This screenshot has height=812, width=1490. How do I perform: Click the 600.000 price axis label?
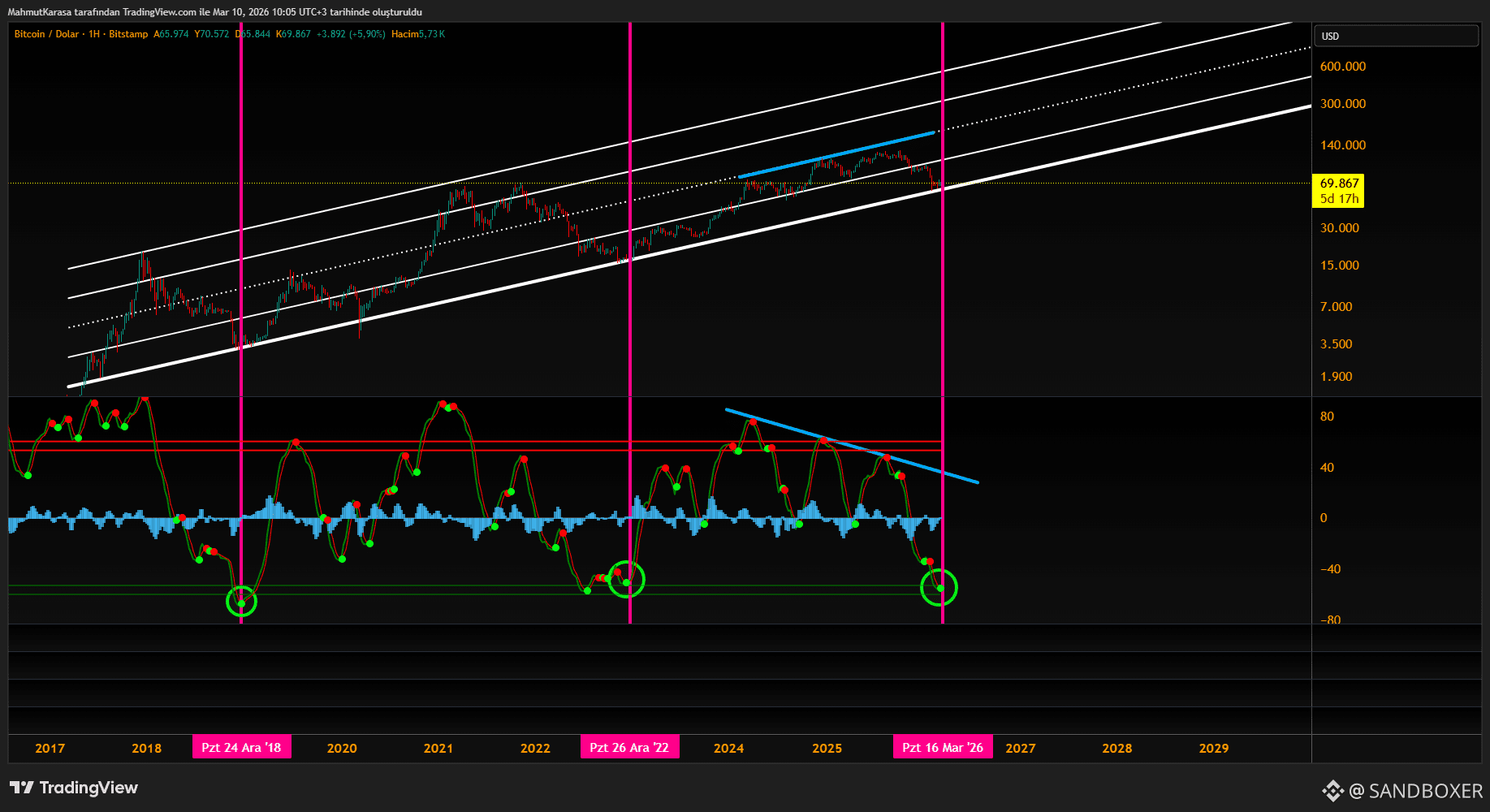point(1343,67)
